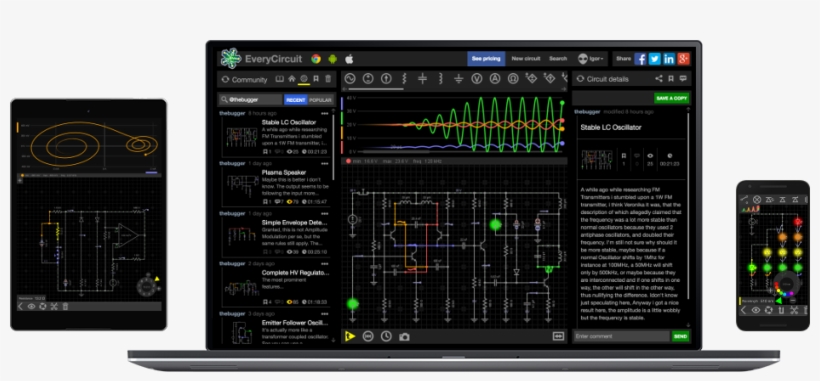820x381 pixels.
Task: Open the Plasma Speaker circuit title
Action: point(284,172)
